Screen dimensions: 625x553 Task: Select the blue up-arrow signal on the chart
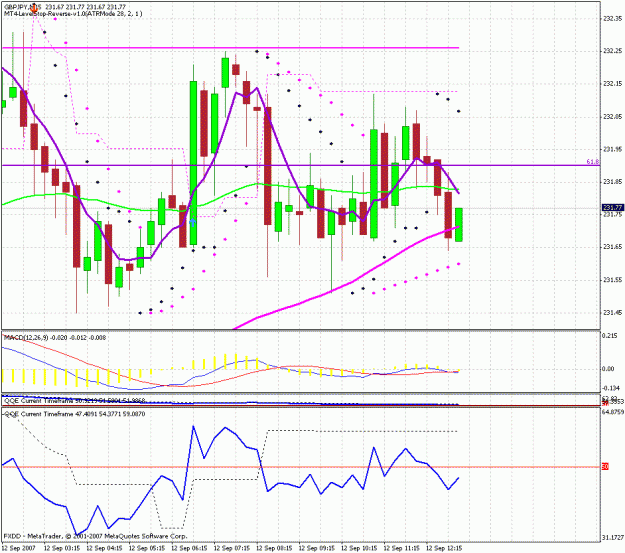point(193,222)
